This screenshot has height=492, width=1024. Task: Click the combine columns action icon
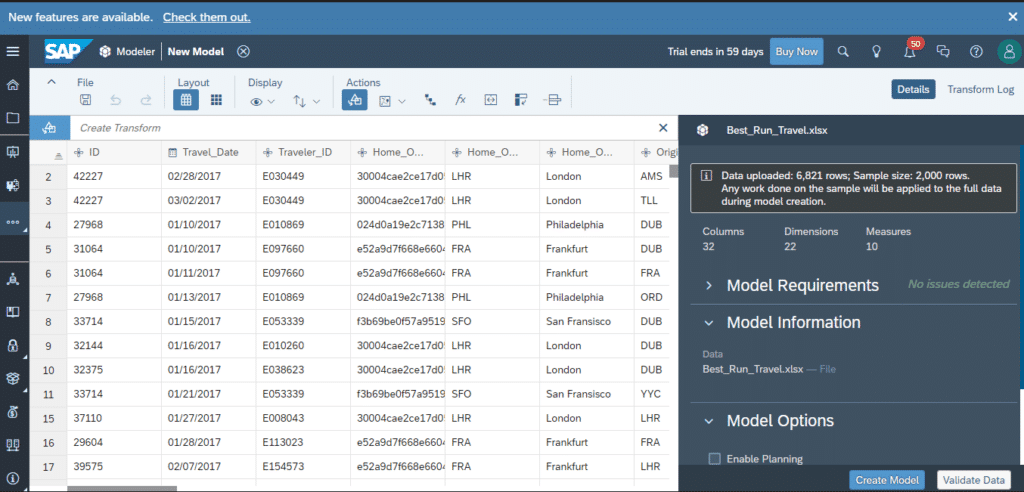tap(552, 100)
